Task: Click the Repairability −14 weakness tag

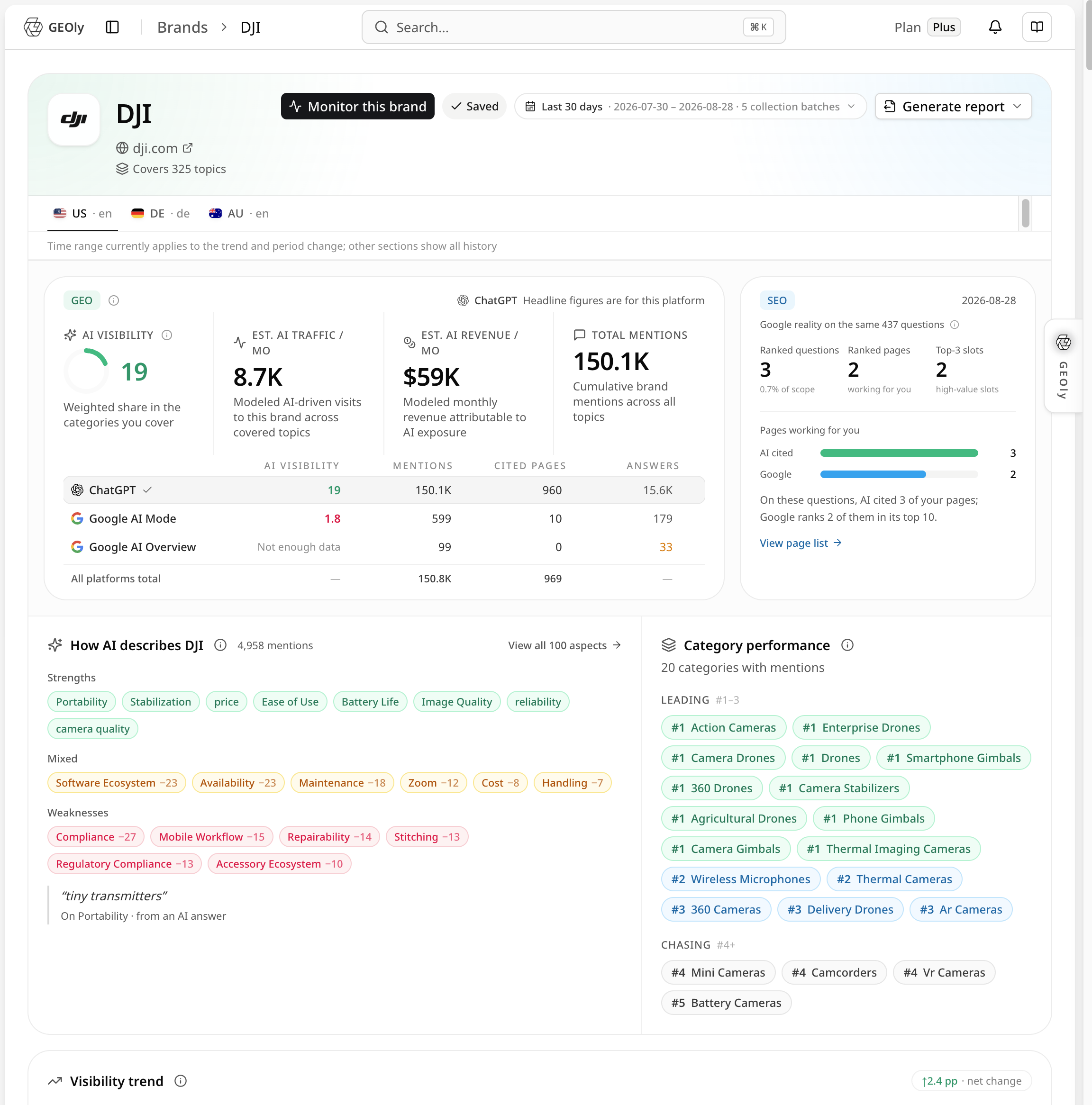Action: click(x=329, y=837)
